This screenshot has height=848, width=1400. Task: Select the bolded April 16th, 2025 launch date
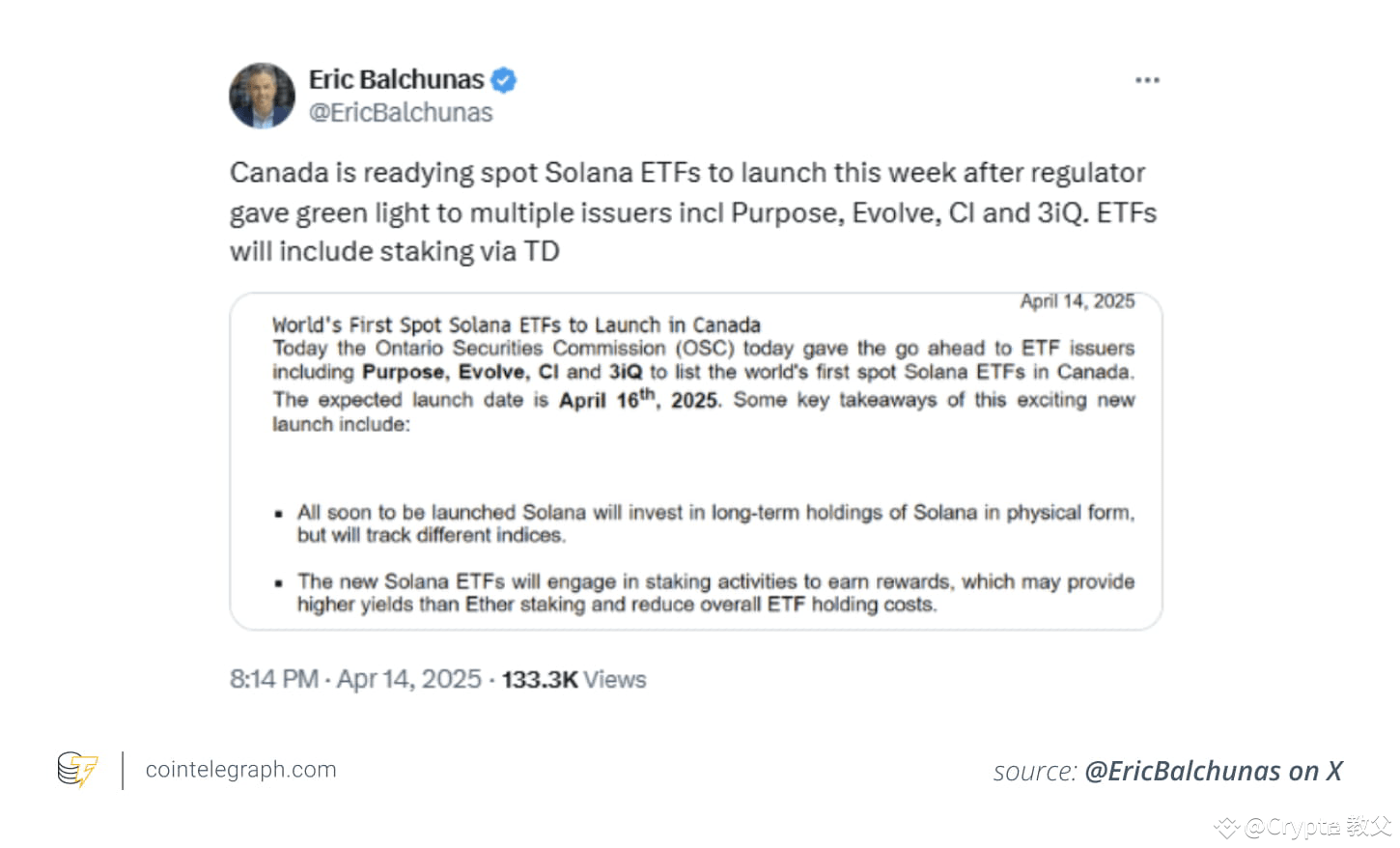[x=636, y=399]
